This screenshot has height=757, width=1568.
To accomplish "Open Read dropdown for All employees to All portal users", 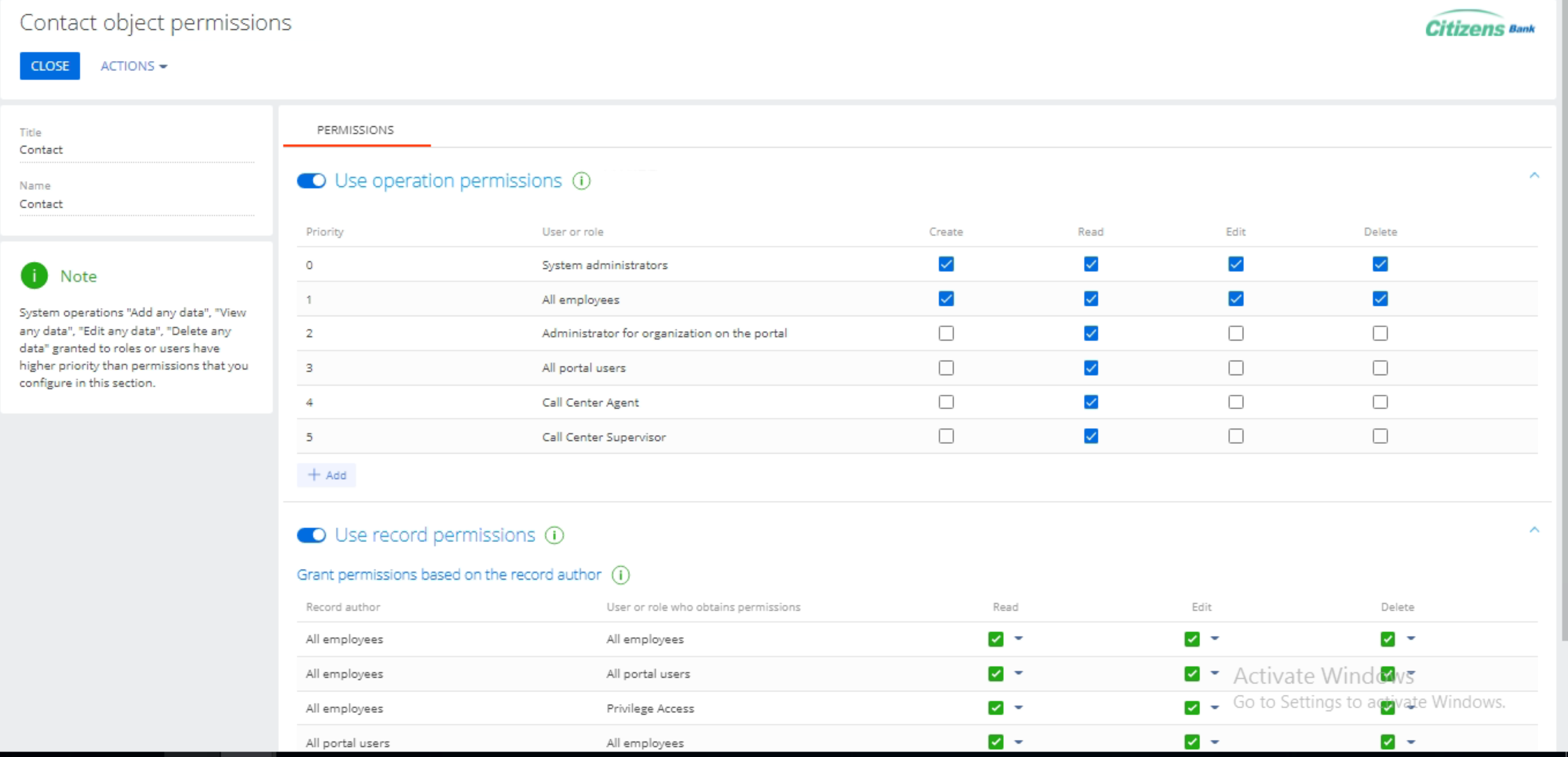I will (x=1019, y=673).
